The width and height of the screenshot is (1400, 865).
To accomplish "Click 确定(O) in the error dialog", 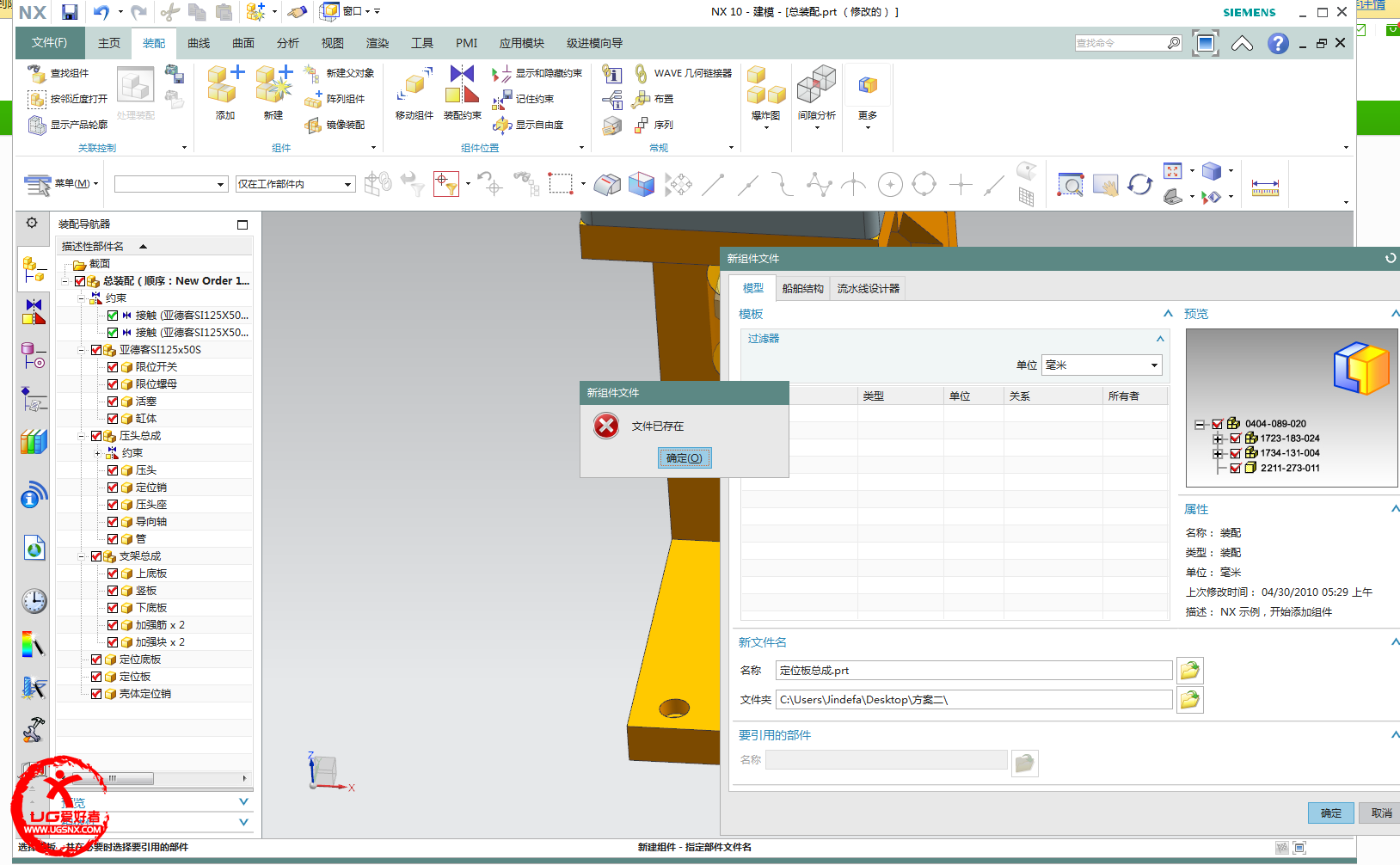I will (685, 458).
